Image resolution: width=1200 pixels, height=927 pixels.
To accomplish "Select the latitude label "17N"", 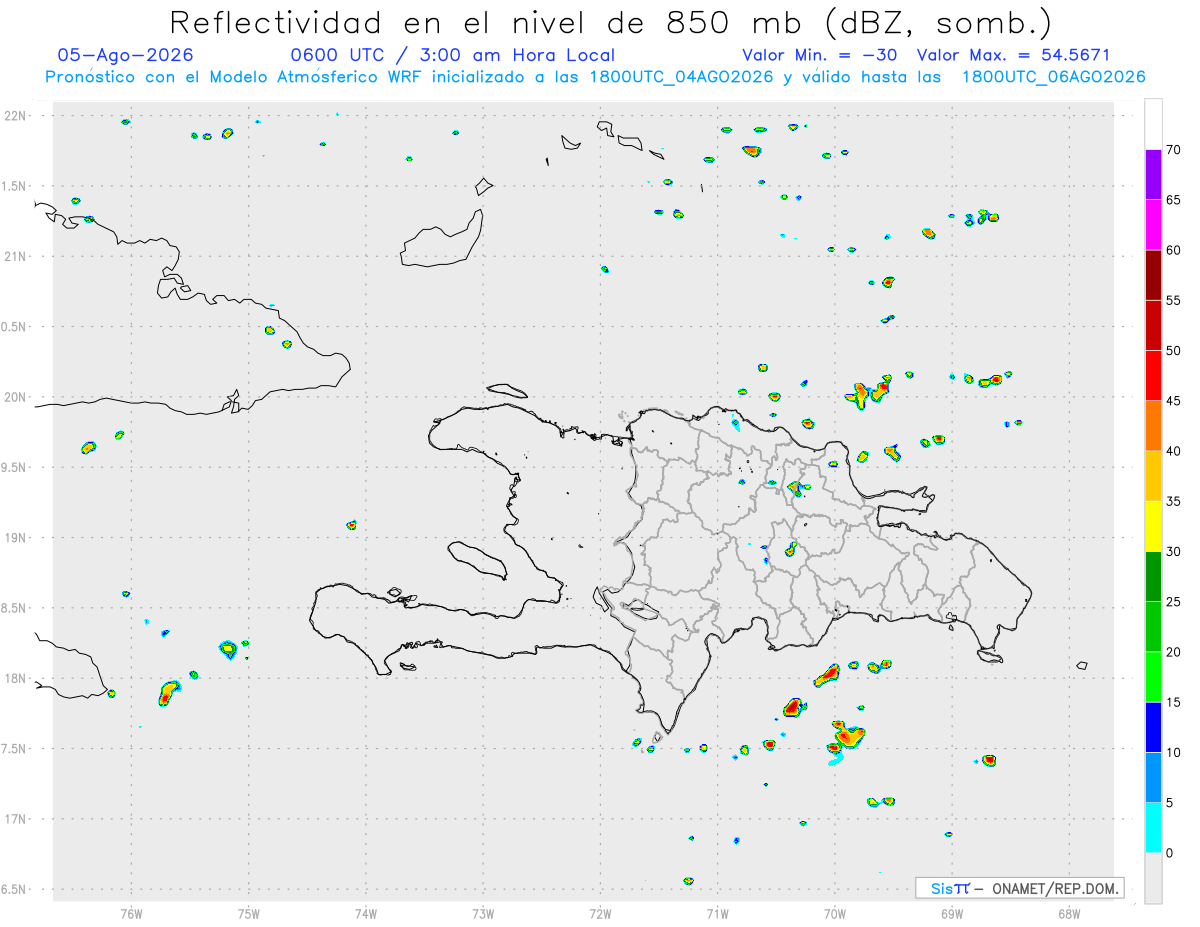I will 15,819.
